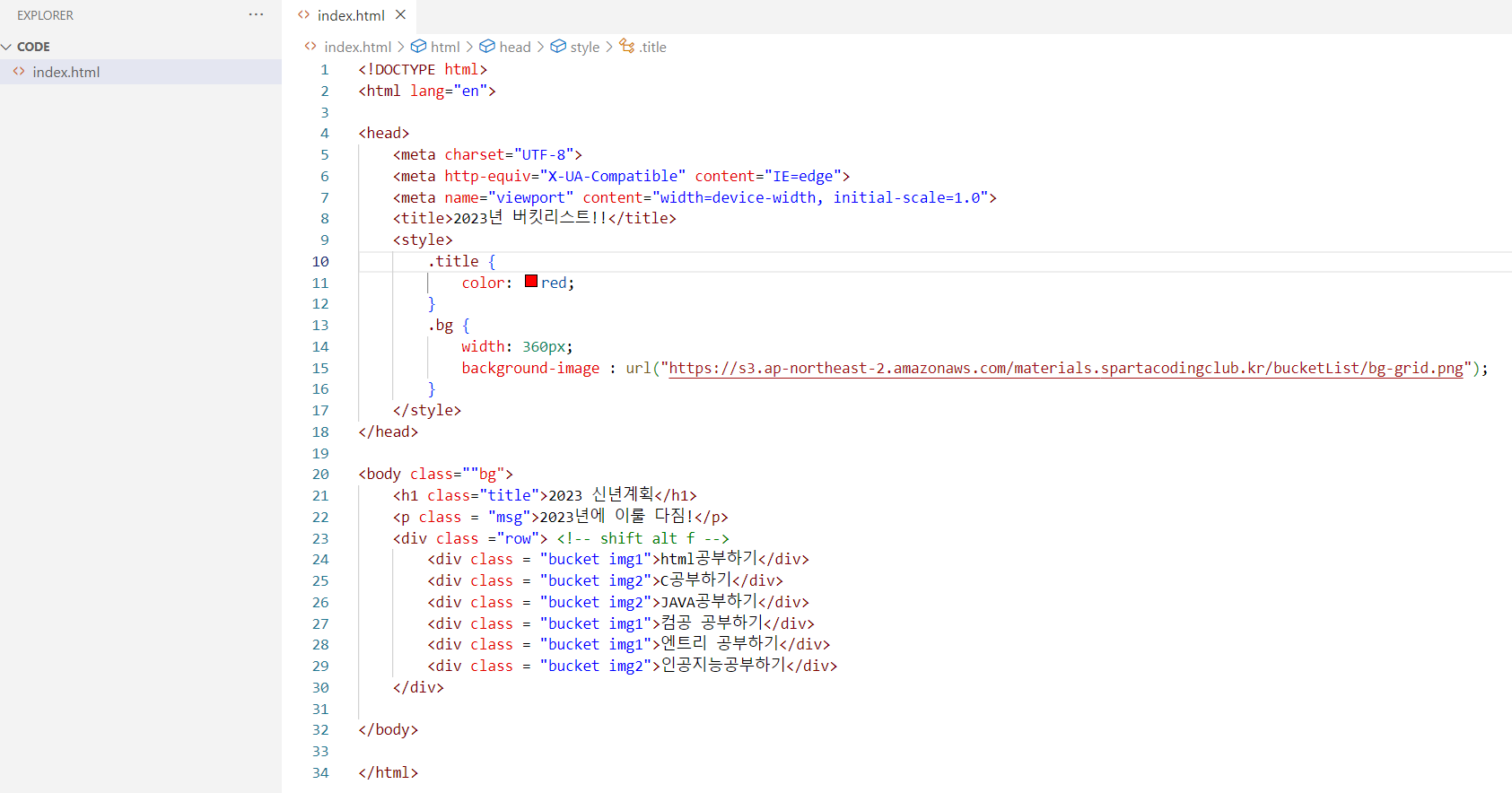Place cursor on the <!DOCTYPE html> line
The image size is (1512, 793).
pos(423,69)
